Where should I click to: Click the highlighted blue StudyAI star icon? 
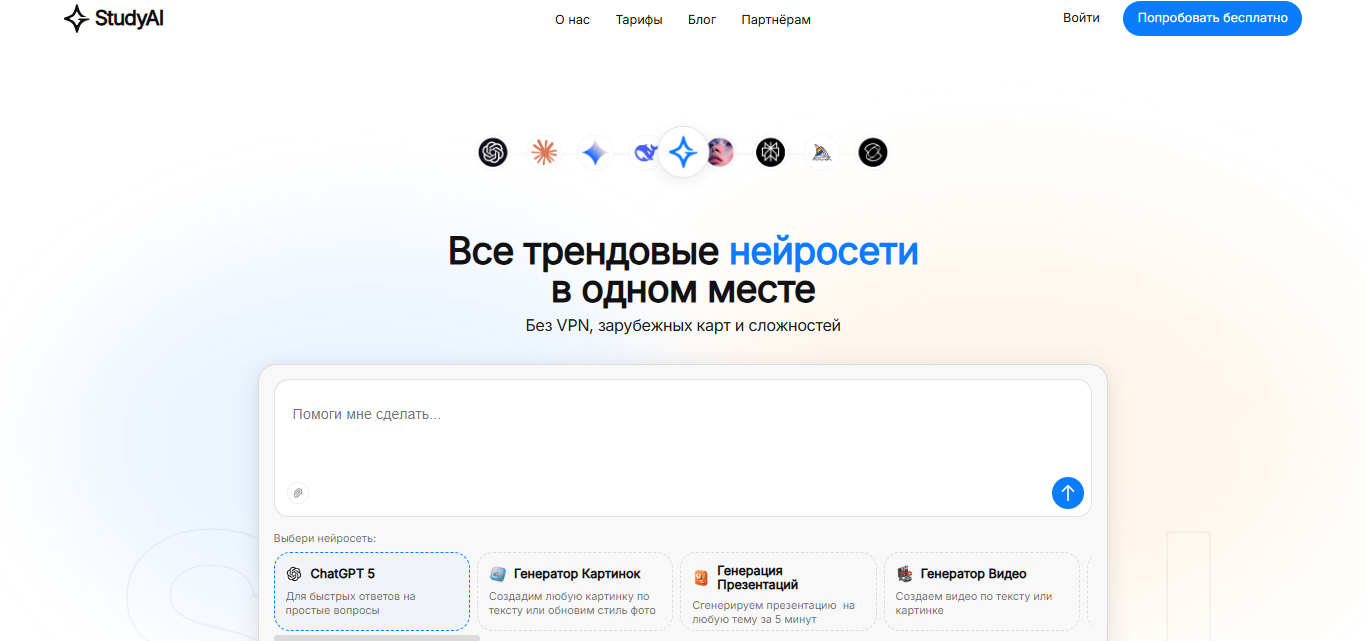pyautogui.click(x=683, y=151)
